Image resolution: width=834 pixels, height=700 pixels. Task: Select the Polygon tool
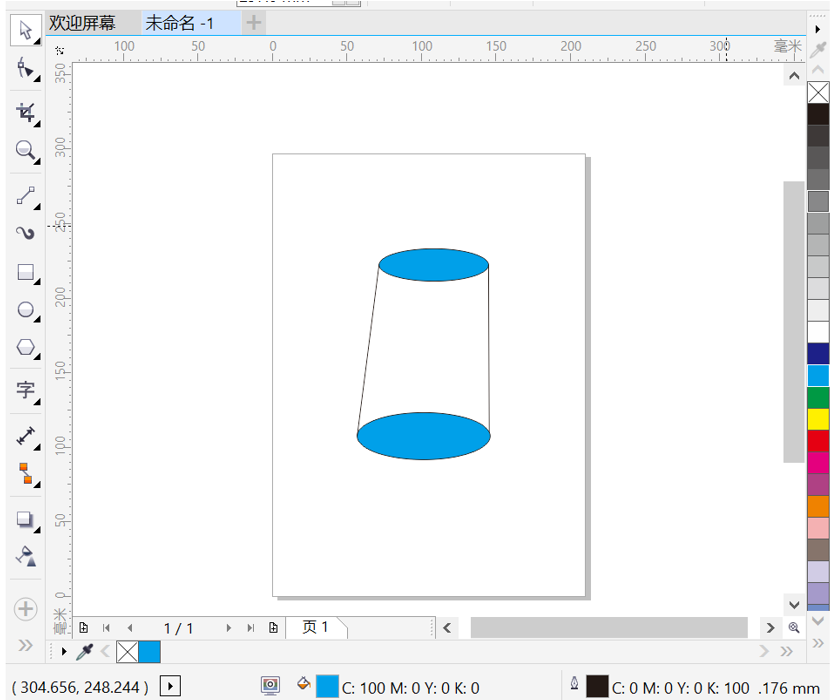pyautogui.click(x=25, y=348)
